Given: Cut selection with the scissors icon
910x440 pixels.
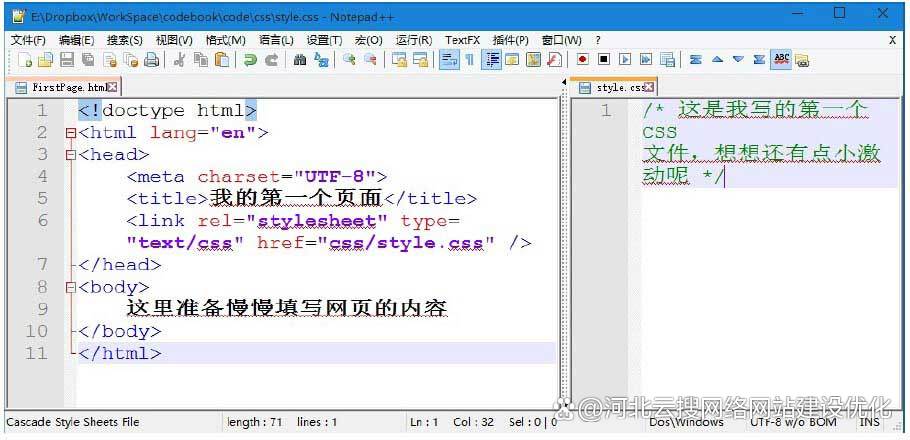Looking at the screenshot, I should pyautogui.click(x=179, y=60).
